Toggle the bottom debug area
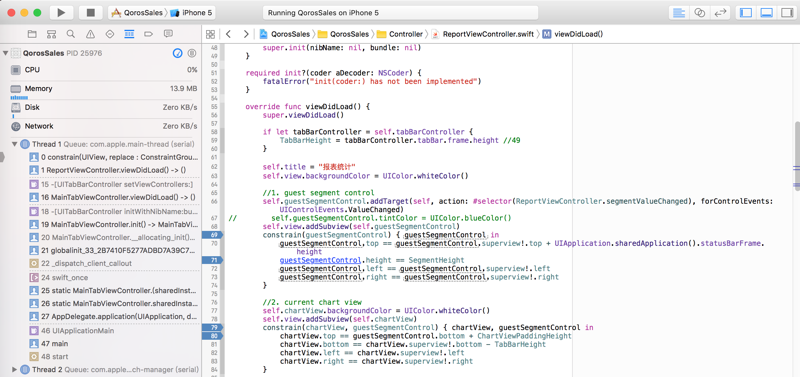 (x=766, y=13)
